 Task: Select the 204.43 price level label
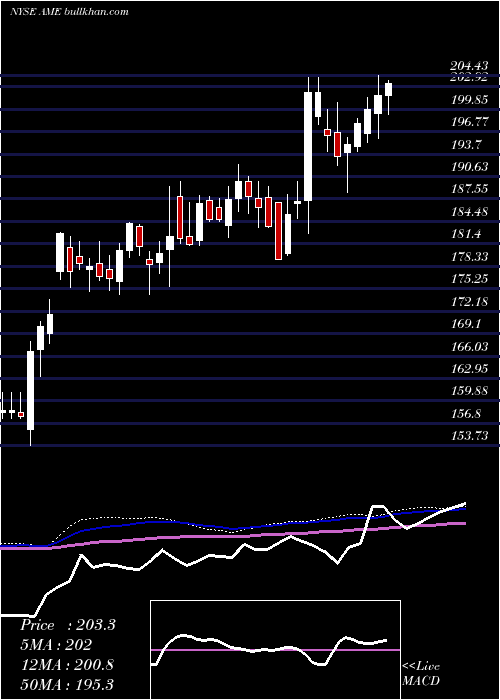469,67
